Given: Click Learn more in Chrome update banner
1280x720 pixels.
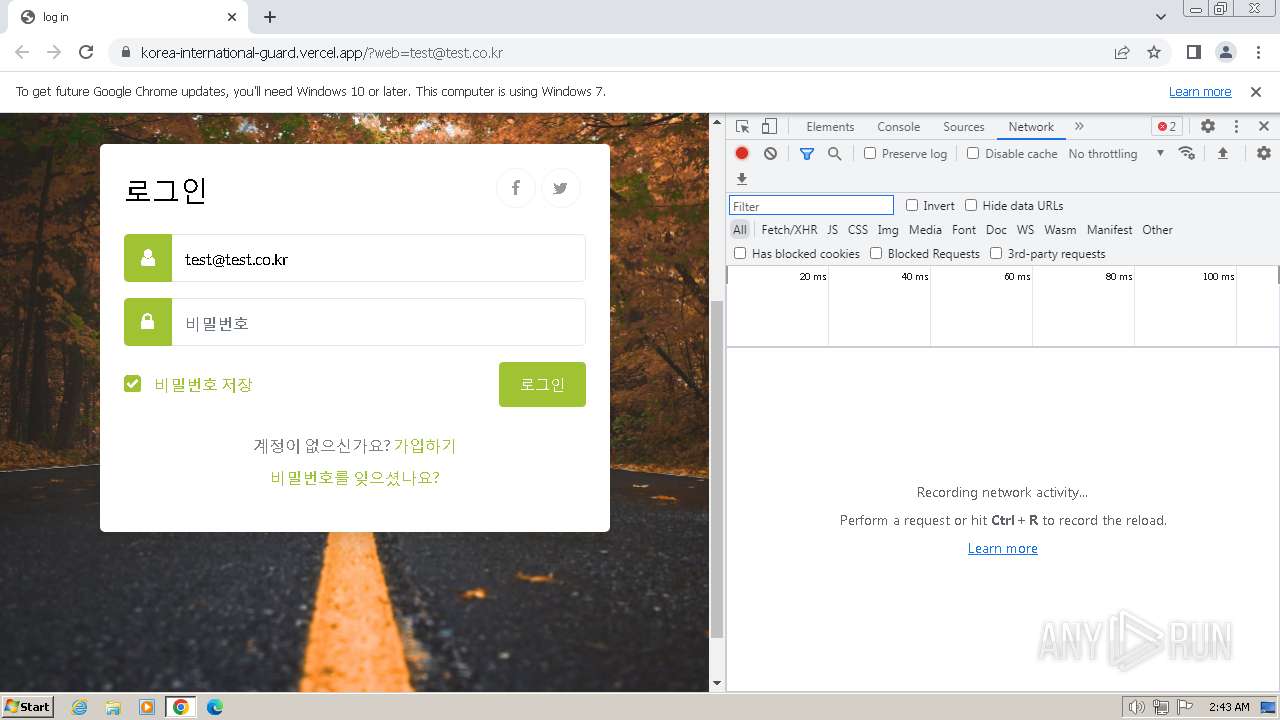Looking at the screenshot, I should (x=1200, y=91).
